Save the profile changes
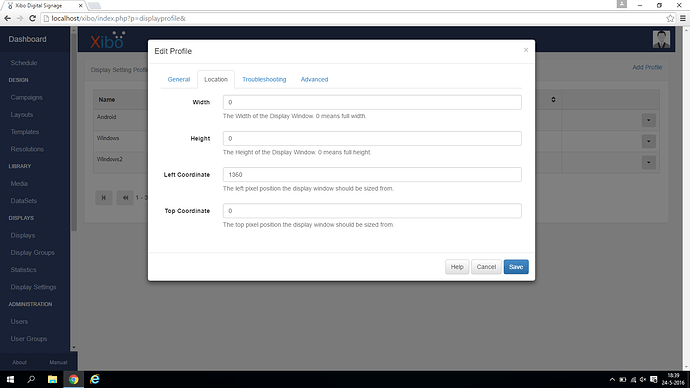Viewport: 690px width, 388px height. tap(516, 267)
